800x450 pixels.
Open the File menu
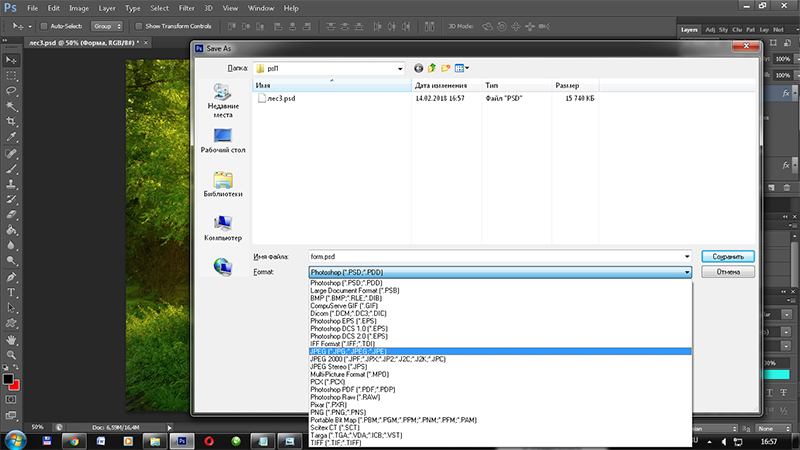tap(32, 8)
